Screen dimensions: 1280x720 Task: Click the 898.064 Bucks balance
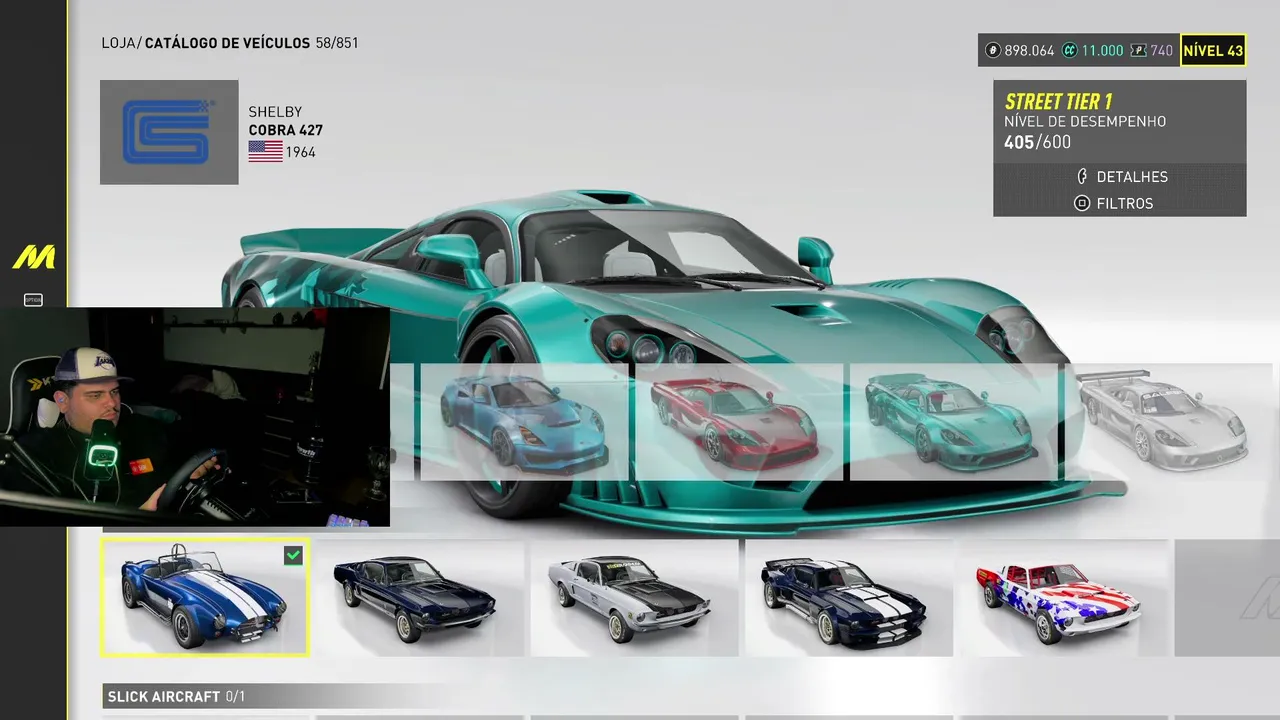click(1029, 50)
